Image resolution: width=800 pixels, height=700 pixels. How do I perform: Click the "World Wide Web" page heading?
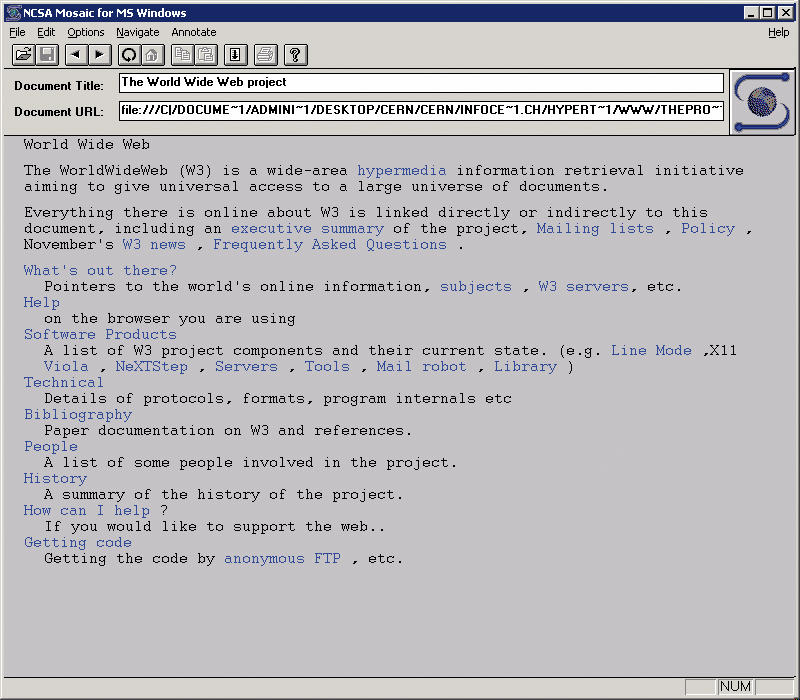[x=87, y=144]
